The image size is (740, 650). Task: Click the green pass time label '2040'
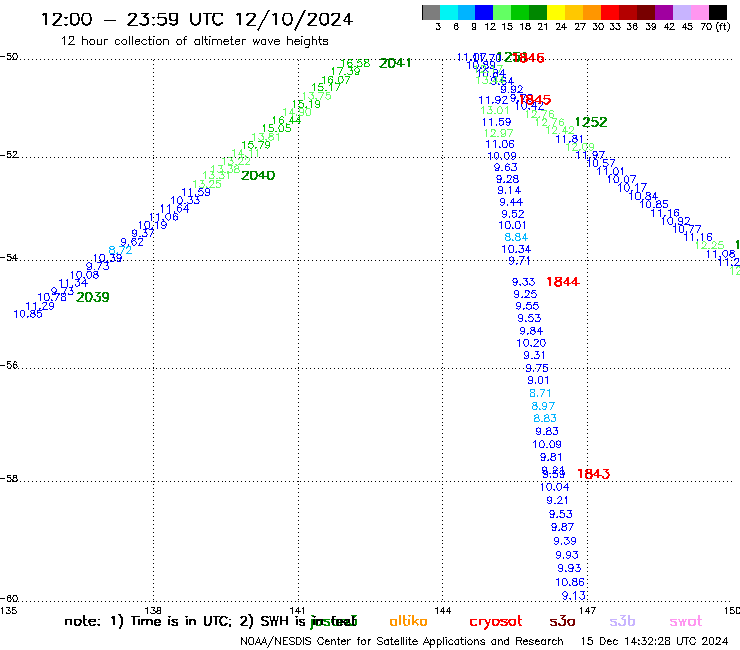(x=258, y=175)
